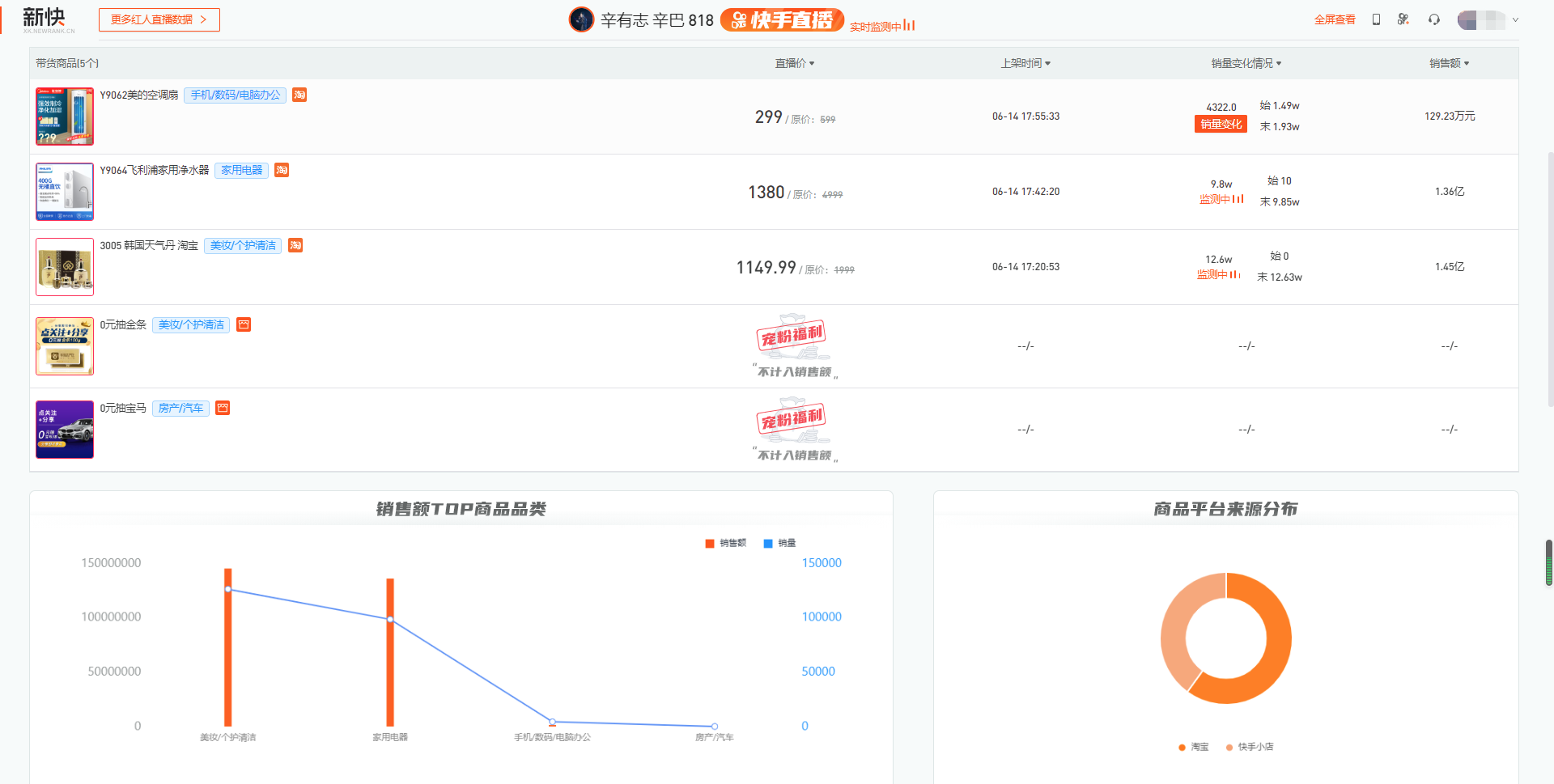Click the 销量变化 red button
The height and width of the screenshot is (784, 1554).
[1221, 125]
